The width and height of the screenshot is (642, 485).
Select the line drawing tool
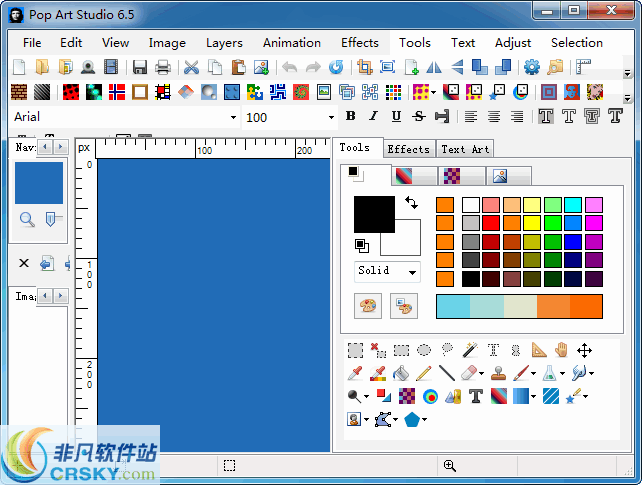[447, 373]
